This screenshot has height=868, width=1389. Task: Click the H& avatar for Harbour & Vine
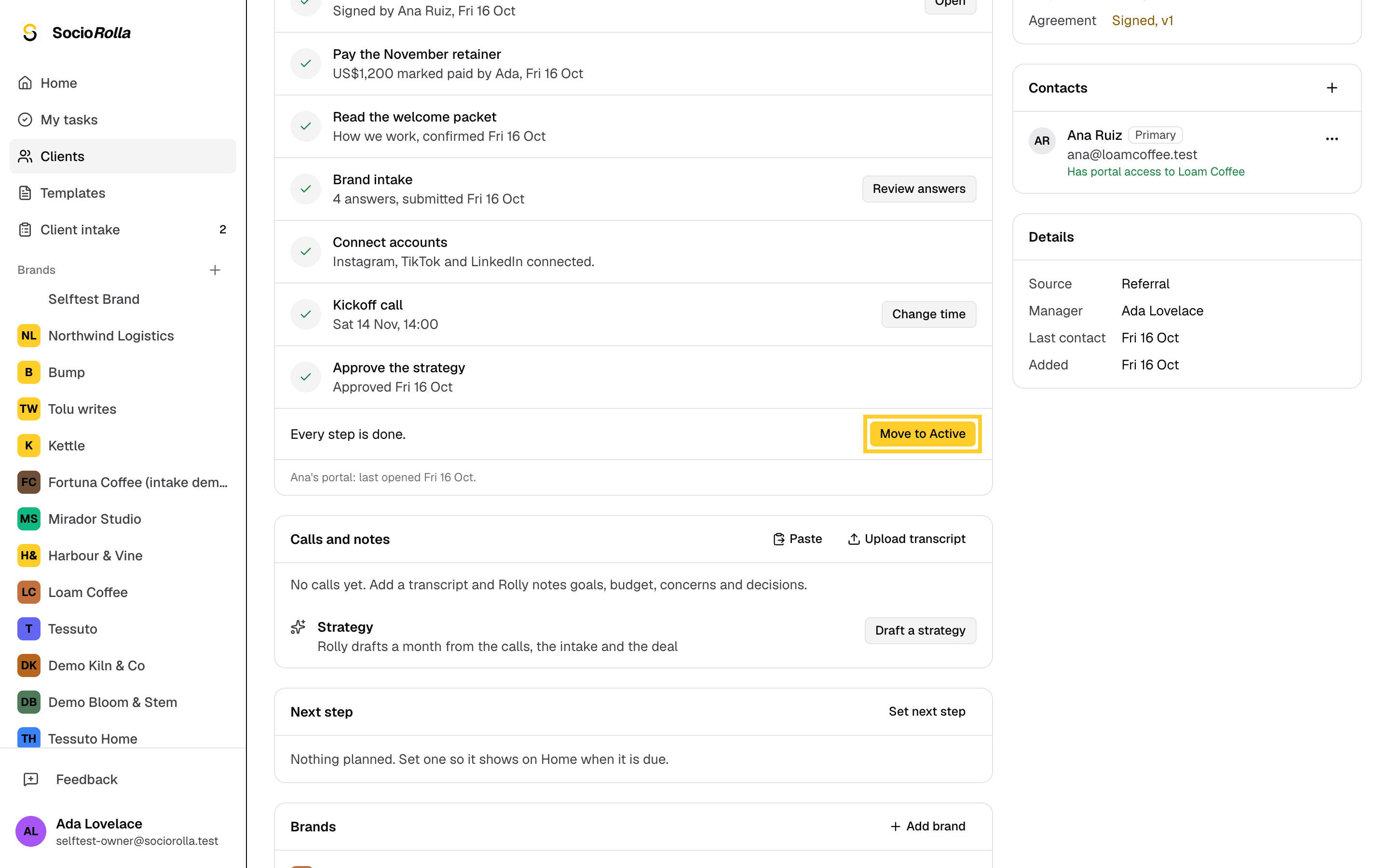point(29,556)
